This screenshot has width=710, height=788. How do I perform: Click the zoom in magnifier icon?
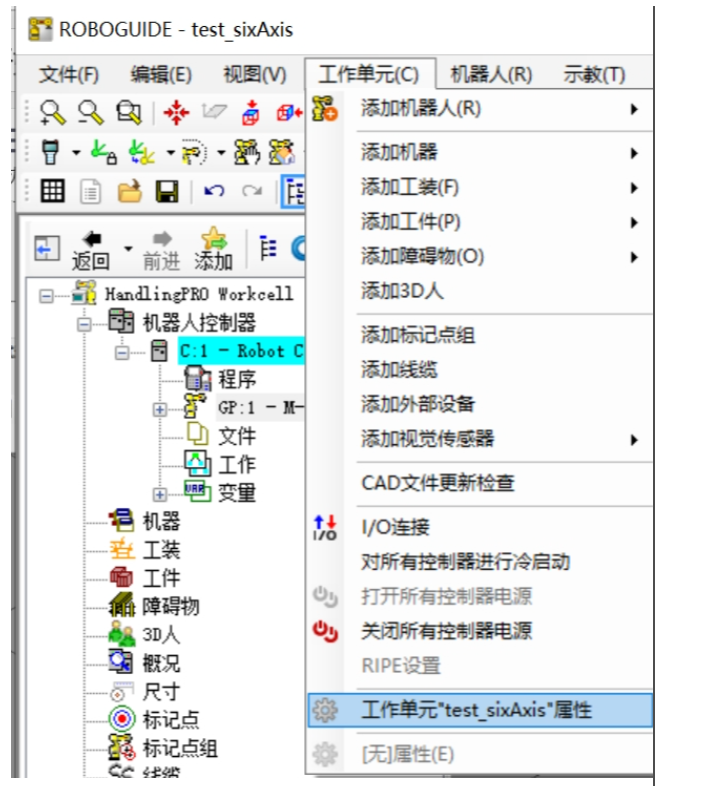(52, 112)
